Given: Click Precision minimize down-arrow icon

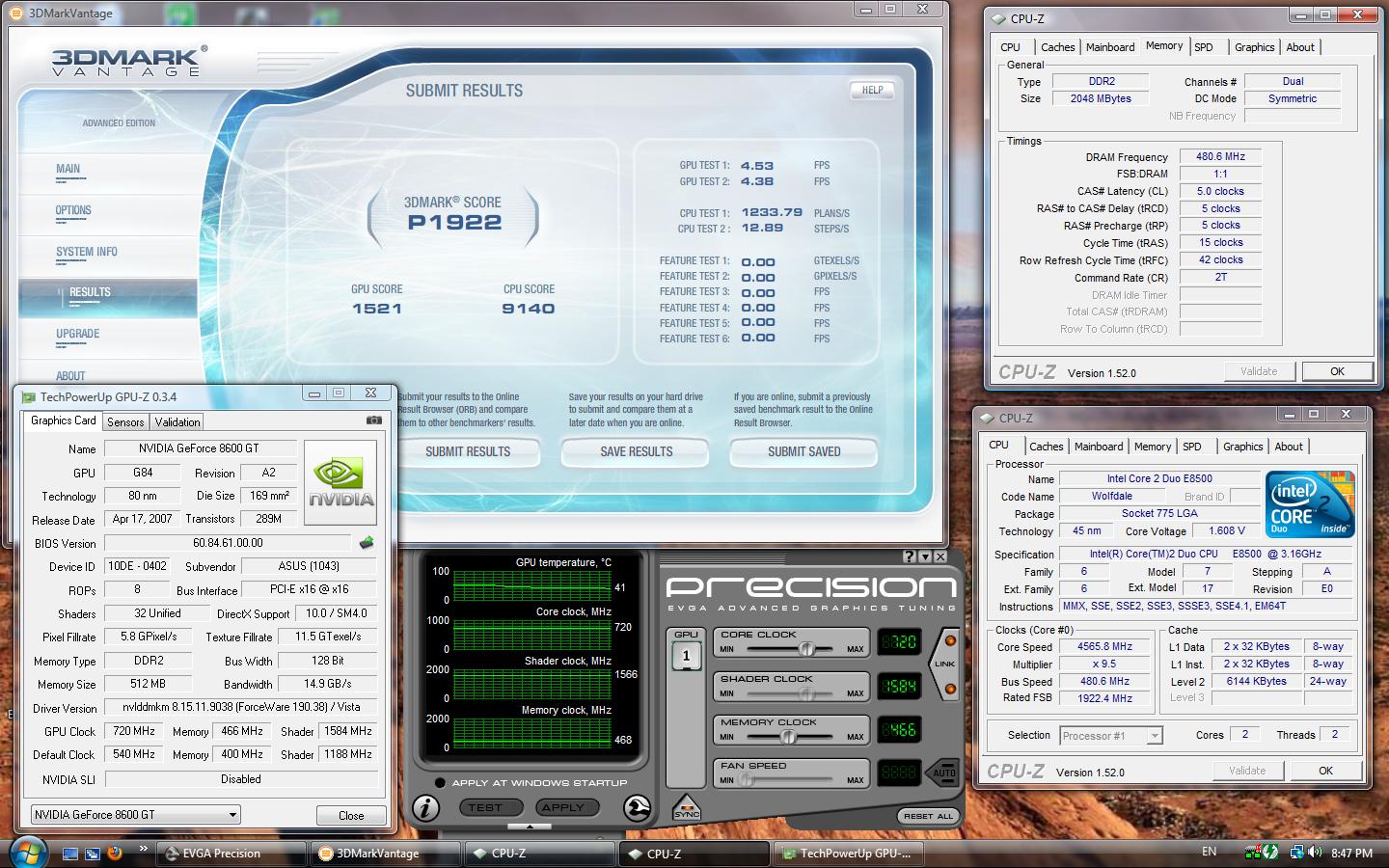Looking at the screenshot, I should point(924,556).
